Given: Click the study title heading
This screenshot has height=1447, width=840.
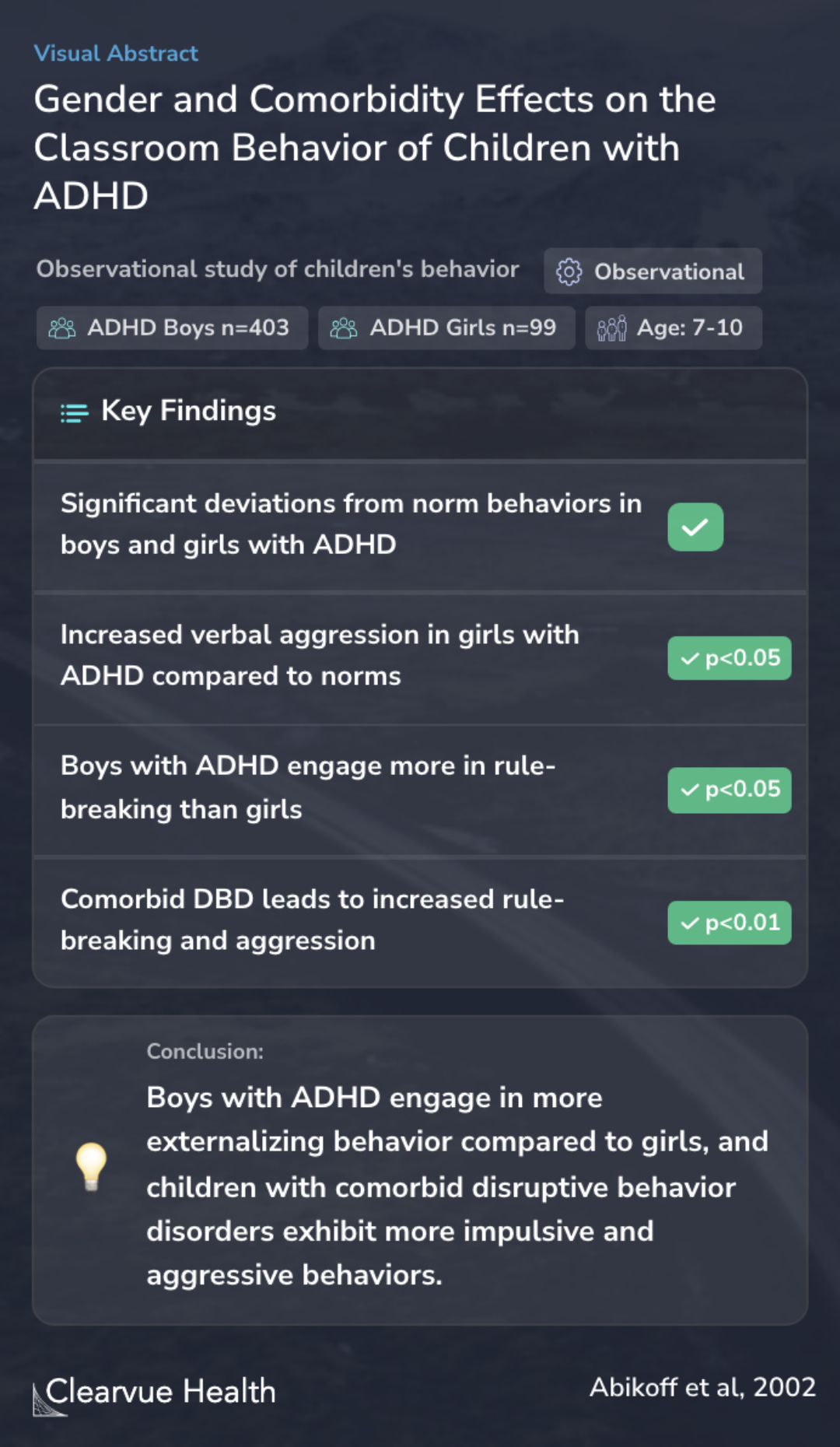Looking at the screenshot, I should [375, 148].
